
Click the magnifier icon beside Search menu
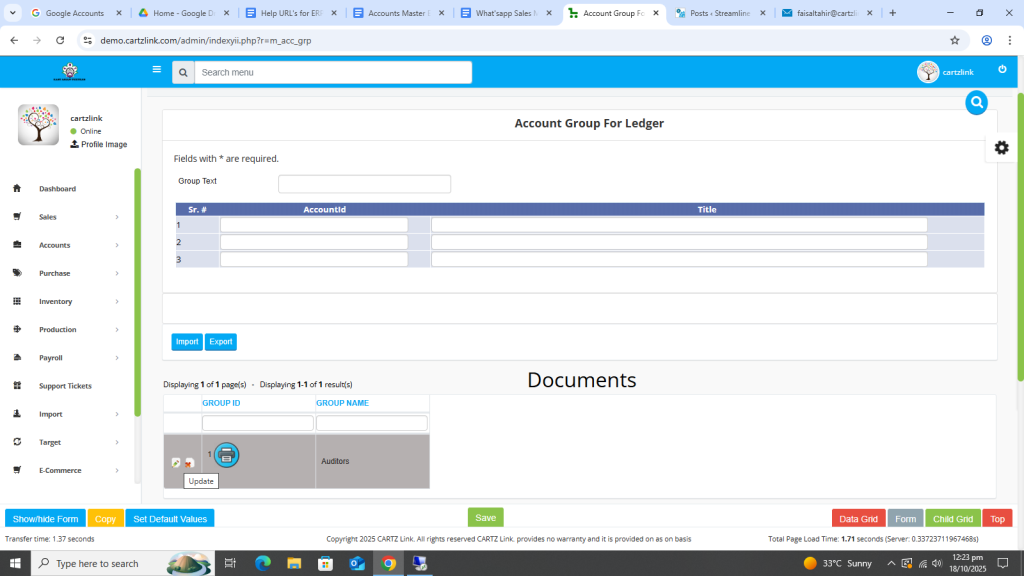(x=183, y=72)
